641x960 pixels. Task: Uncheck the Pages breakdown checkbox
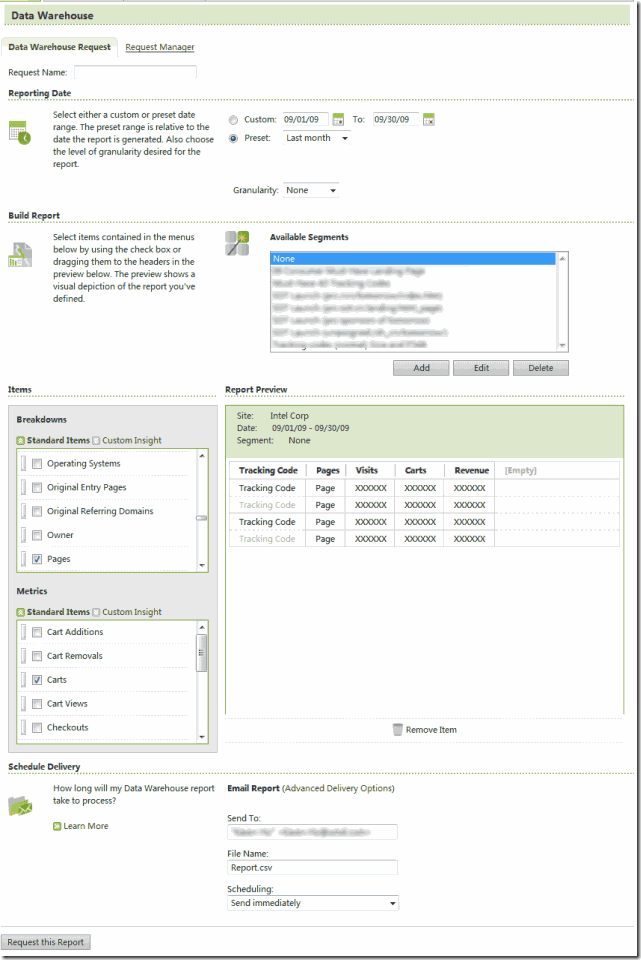tap(37, 559)
